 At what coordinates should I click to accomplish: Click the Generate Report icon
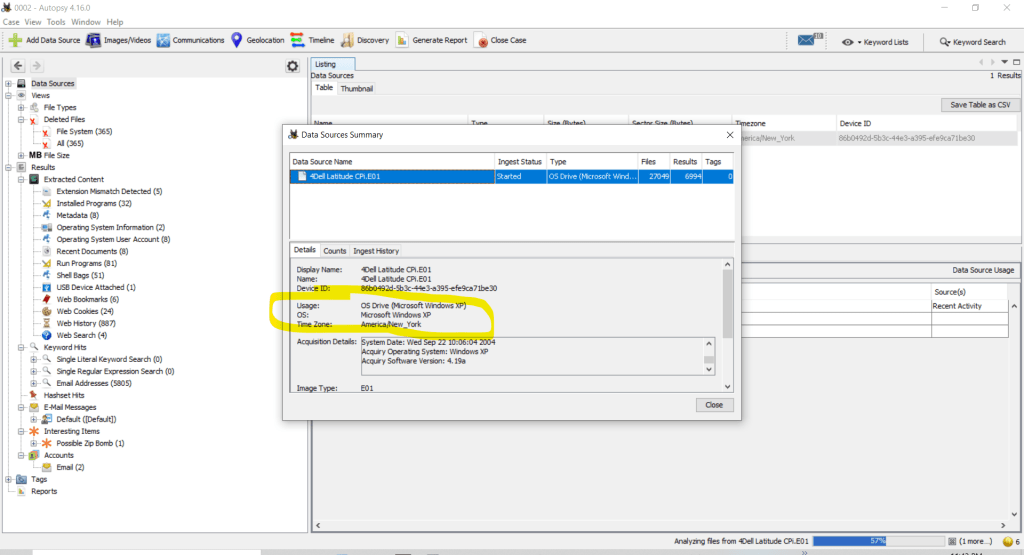(x=401, y=41)
